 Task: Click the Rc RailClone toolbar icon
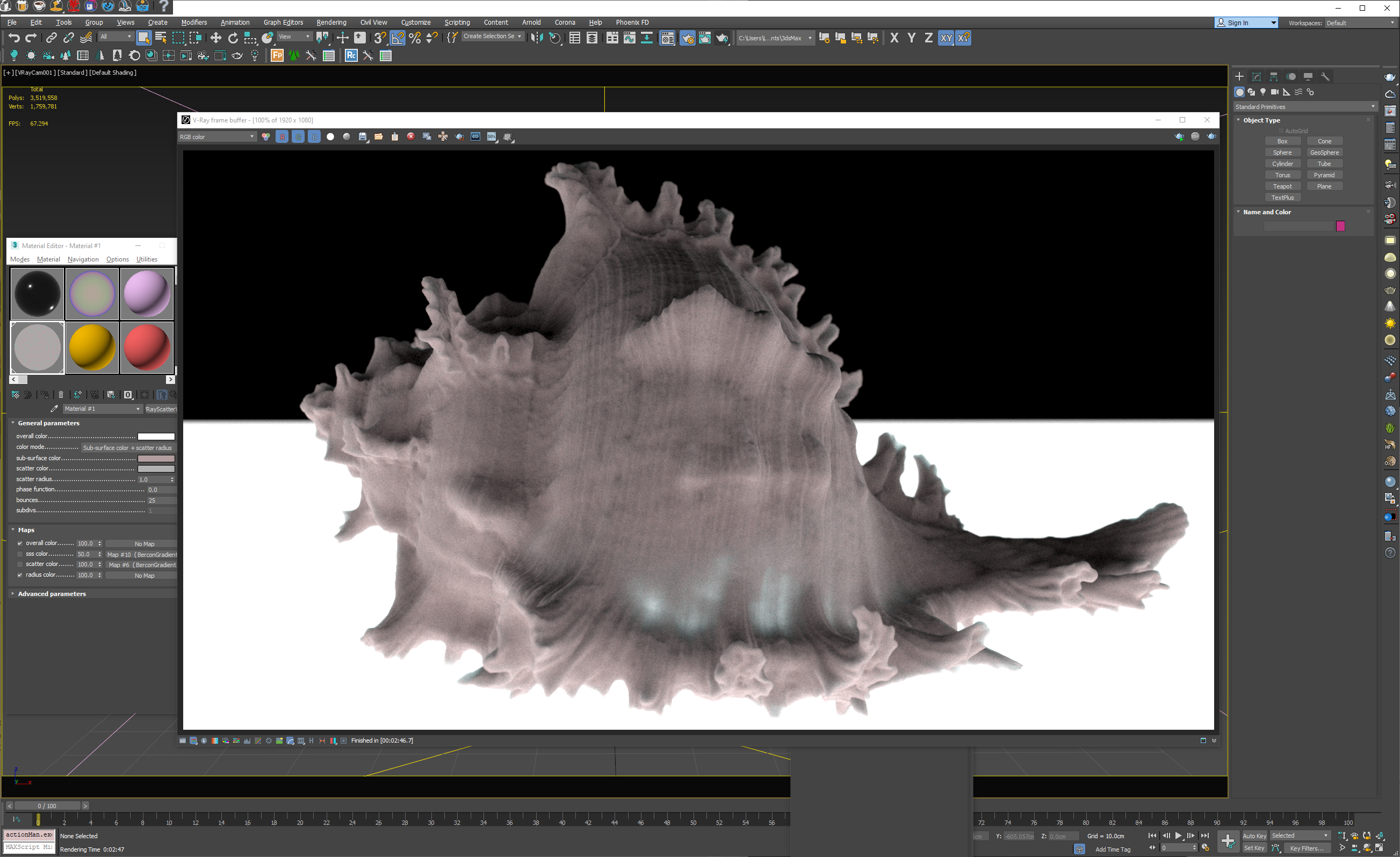pyautogui.click(x=351, y=56)
